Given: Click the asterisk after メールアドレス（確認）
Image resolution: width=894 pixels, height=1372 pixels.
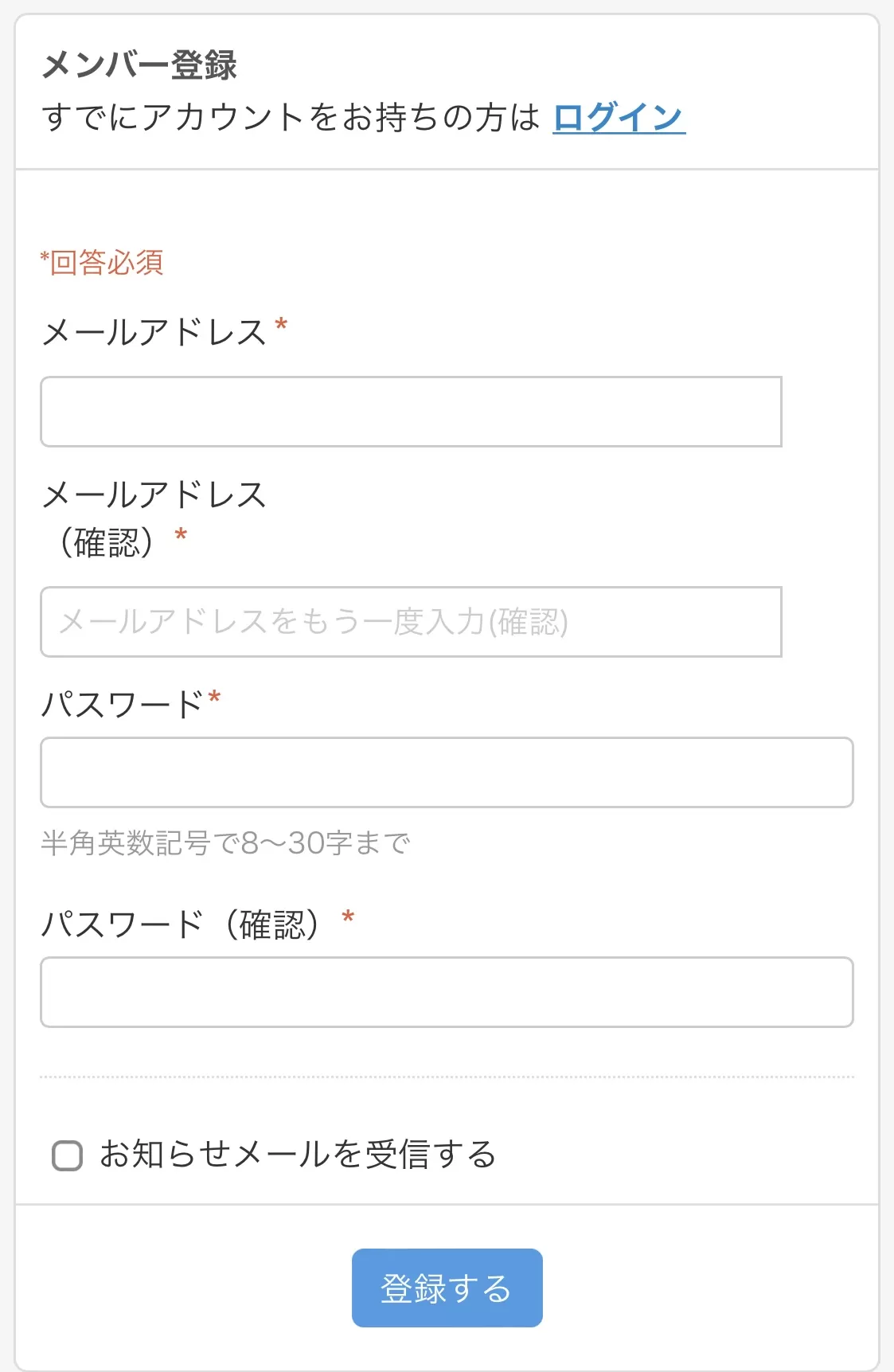Looking at the screenshot, I should coord(181,535).
